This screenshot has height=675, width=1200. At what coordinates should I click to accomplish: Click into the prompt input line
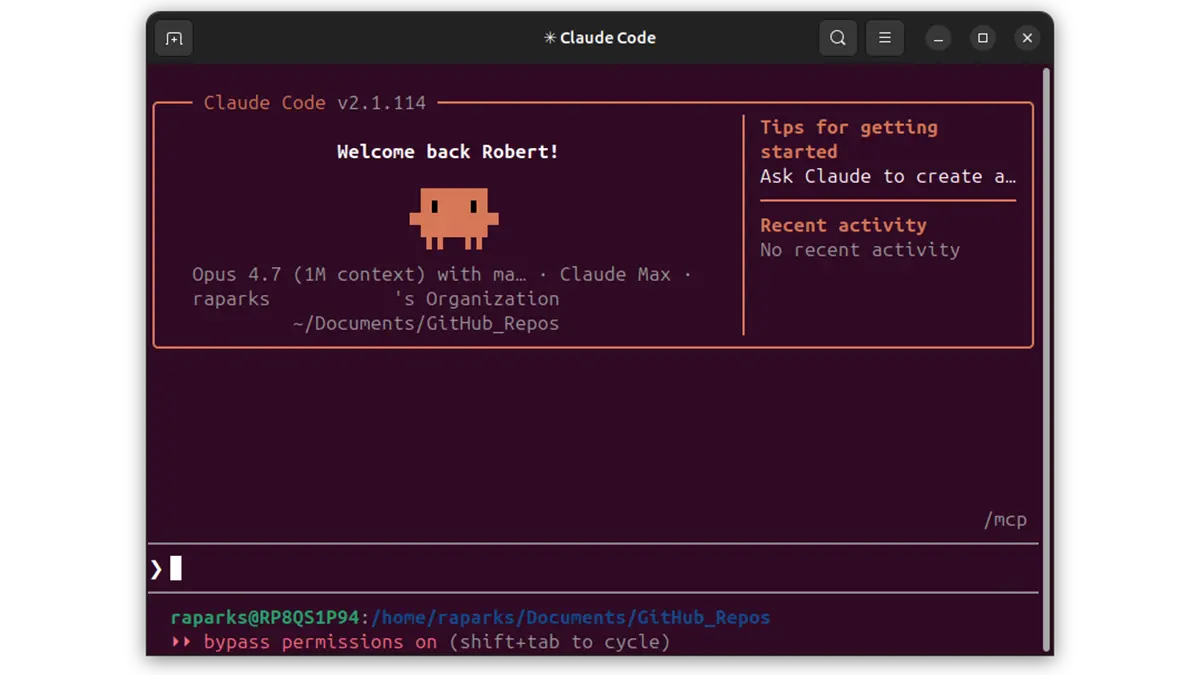coord(594,569)
